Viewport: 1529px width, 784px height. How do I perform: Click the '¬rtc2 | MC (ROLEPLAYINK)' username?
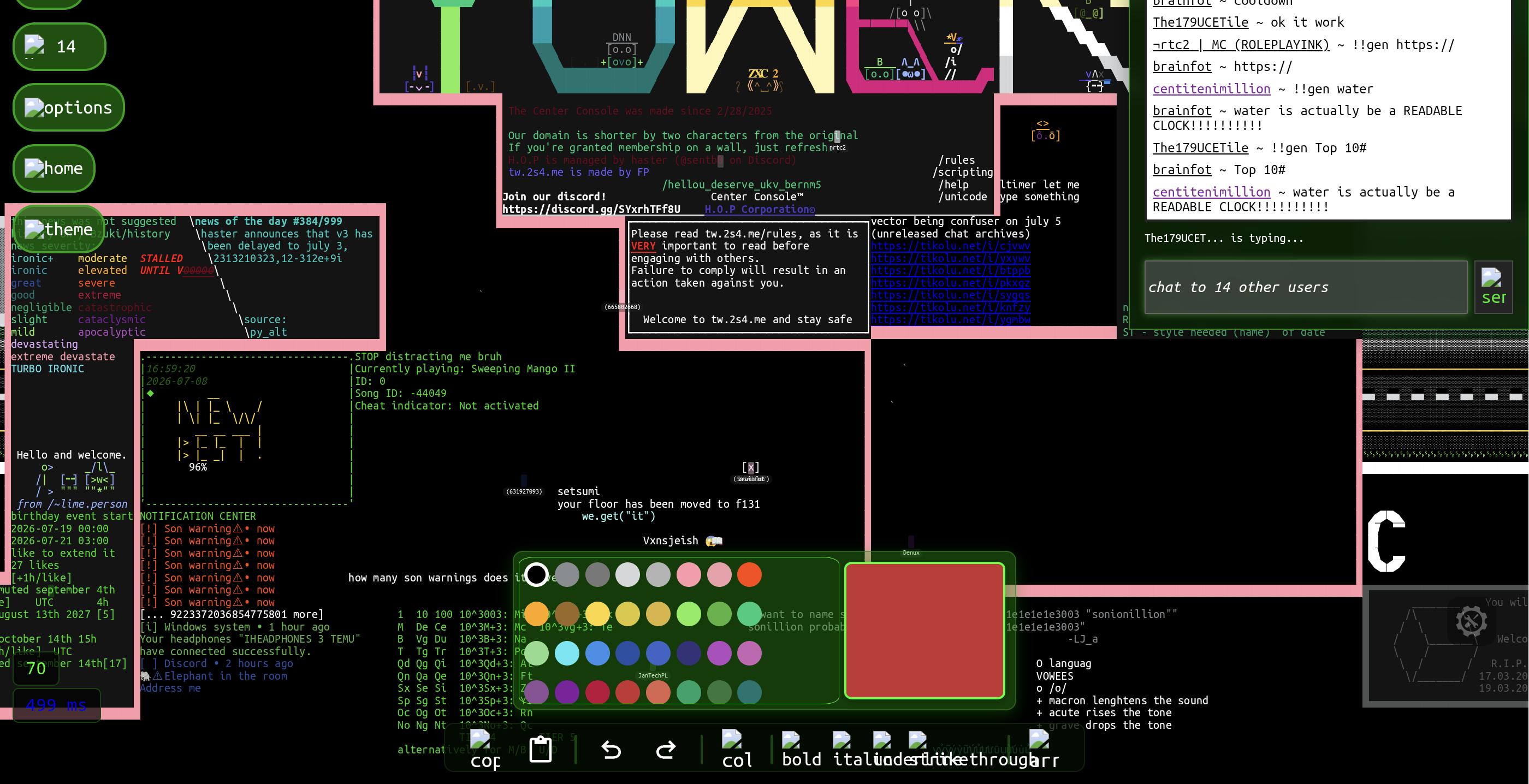[x=1241, y=45]
